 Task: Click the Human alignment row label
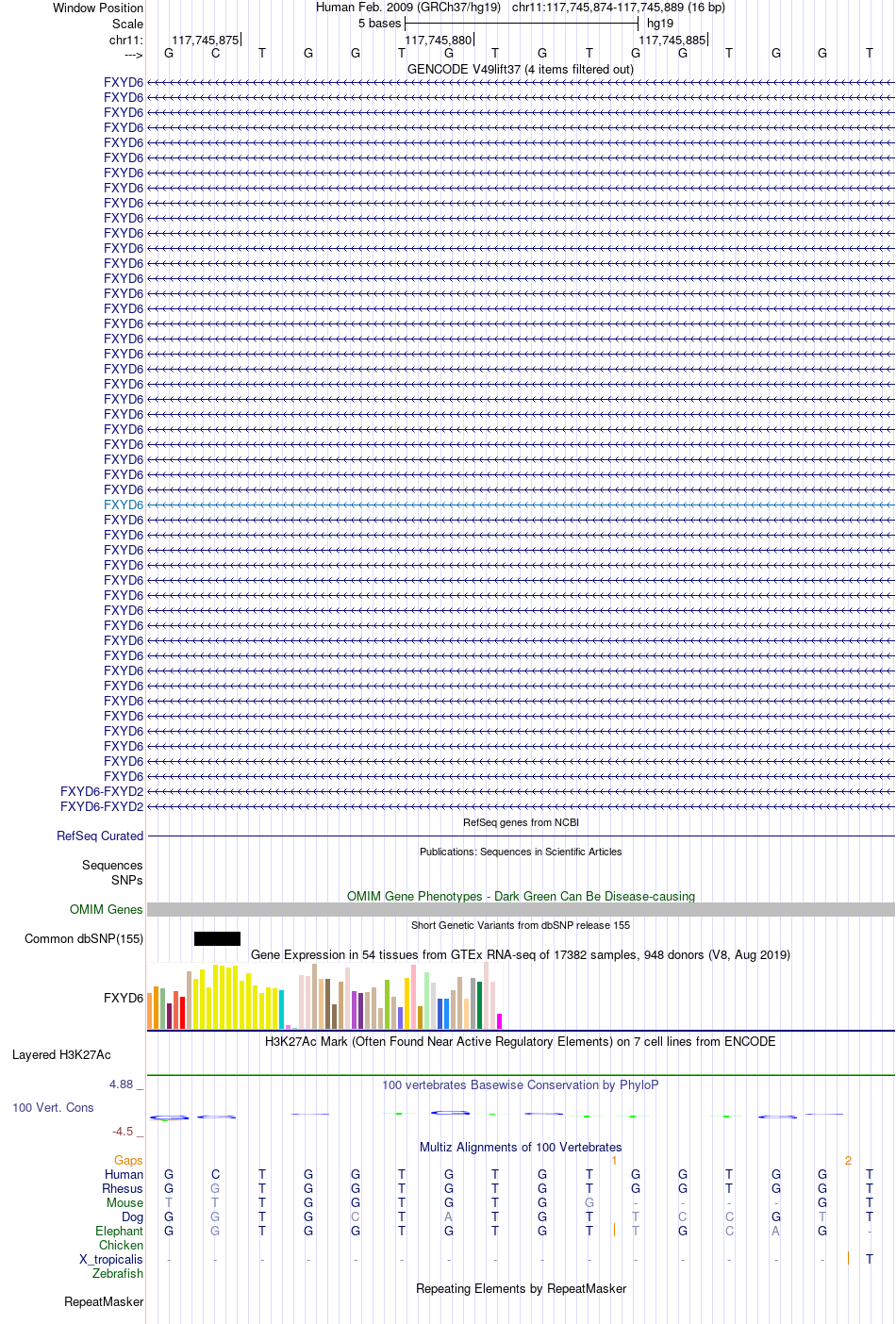(124, 1174)
